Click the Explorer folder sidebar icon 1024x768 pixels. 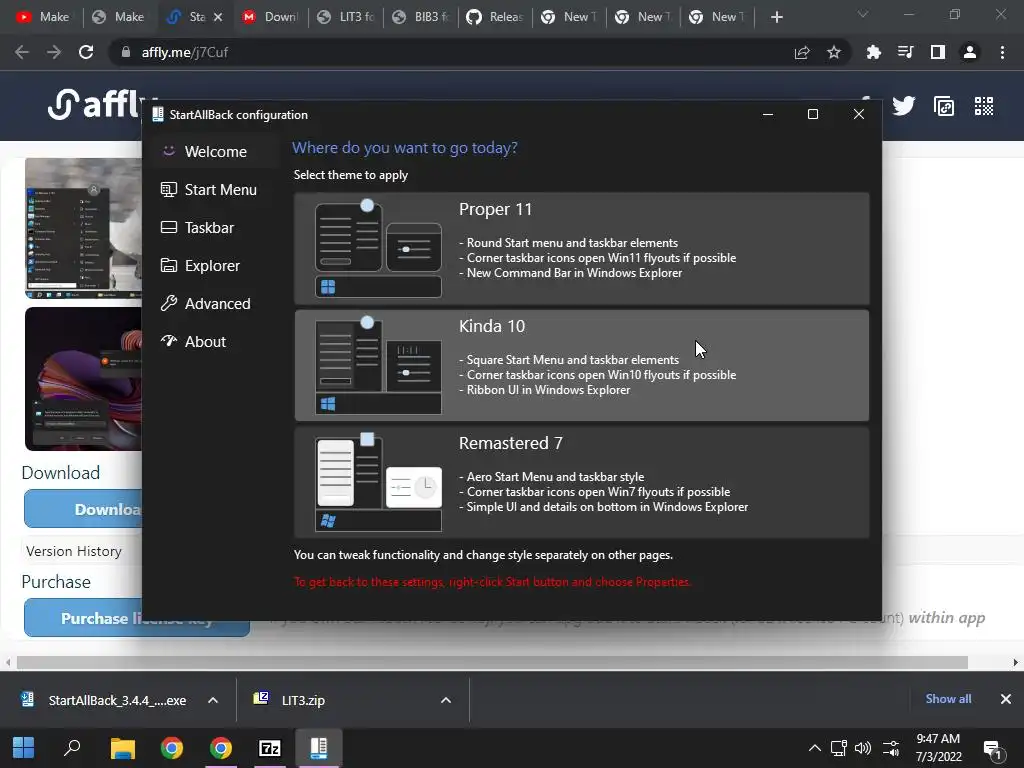click(x=168, y=265)
